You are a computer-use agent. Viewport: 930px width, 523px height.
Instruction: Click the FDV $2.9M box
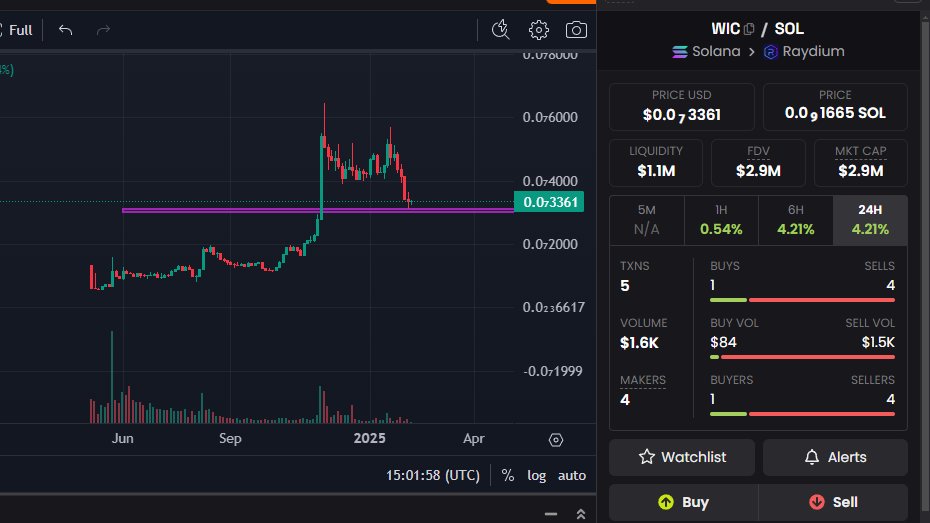[x=758, y=163]
